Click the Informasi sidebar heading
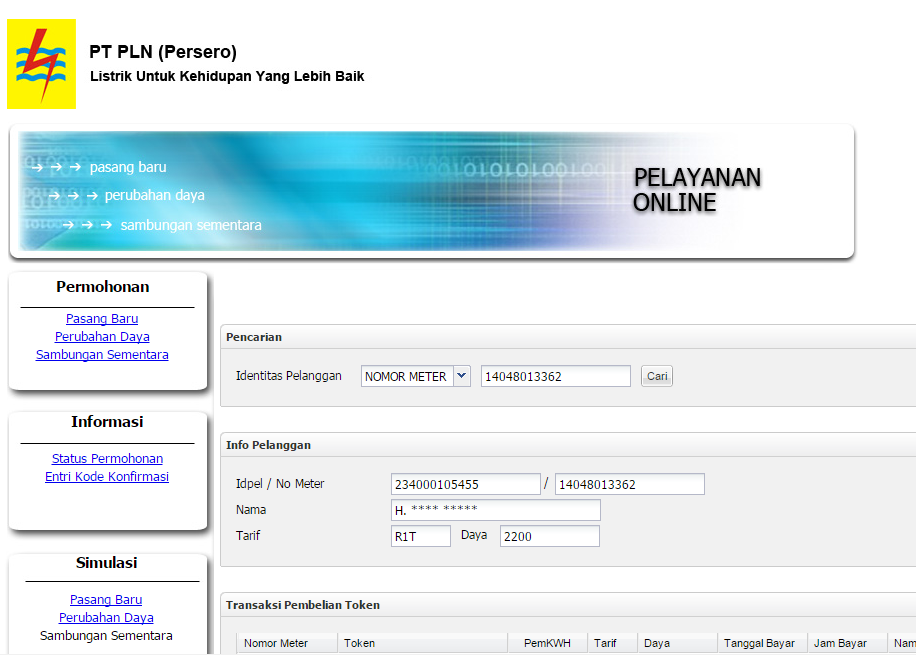This screenshot has height=655, width=916. [x=107, y=422]
